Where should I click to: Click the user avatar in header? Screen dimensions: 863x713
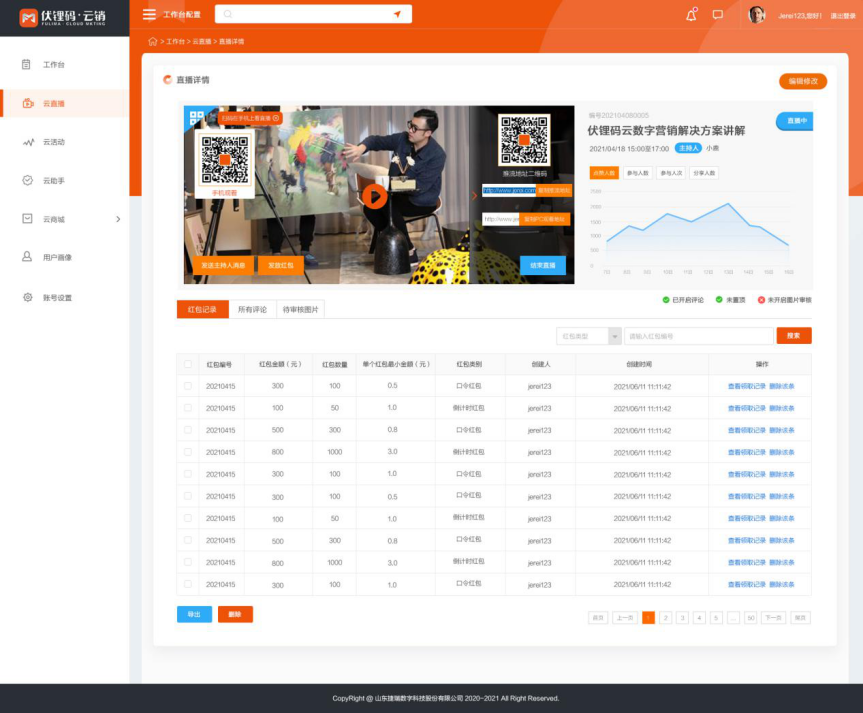[757, 14]
